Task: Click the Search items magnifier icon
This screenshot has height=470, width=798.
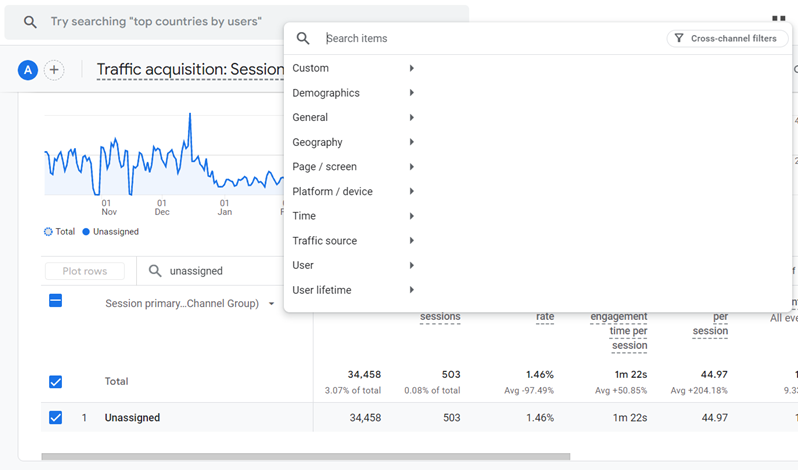Action: 303,38
